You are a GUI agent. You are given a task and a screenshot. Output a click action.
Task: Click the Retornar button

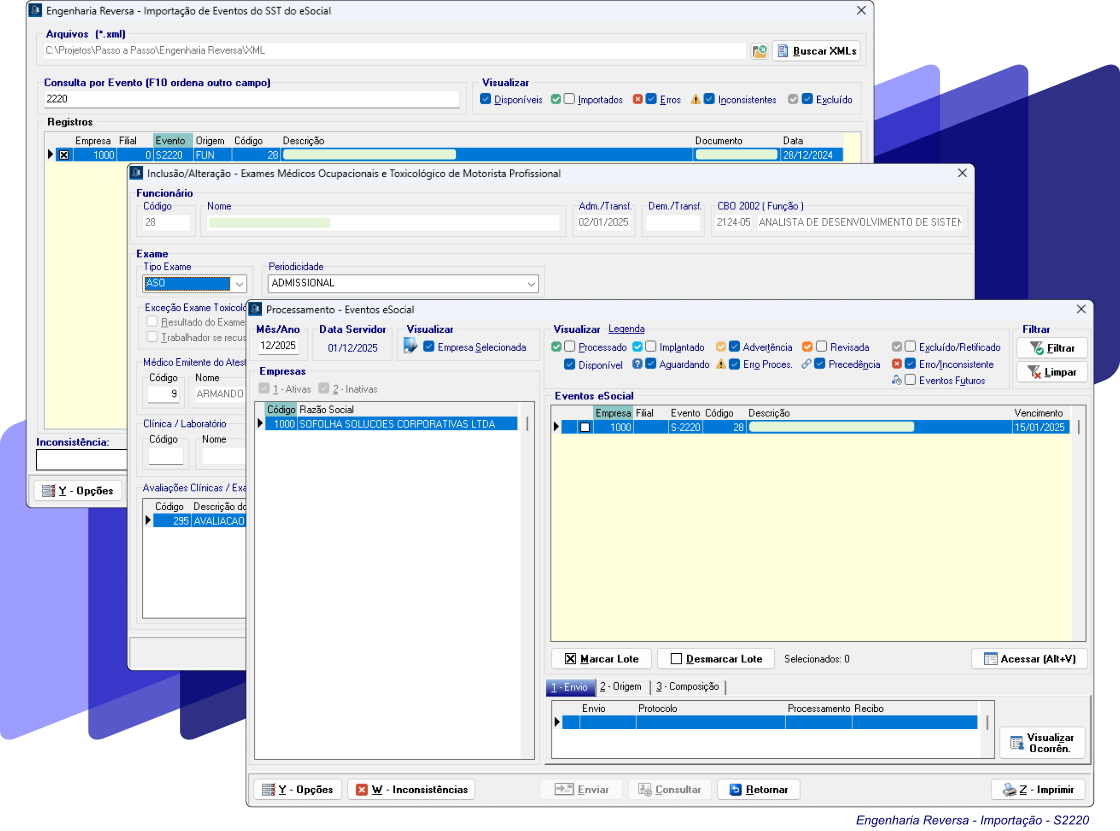coord(759,789)
